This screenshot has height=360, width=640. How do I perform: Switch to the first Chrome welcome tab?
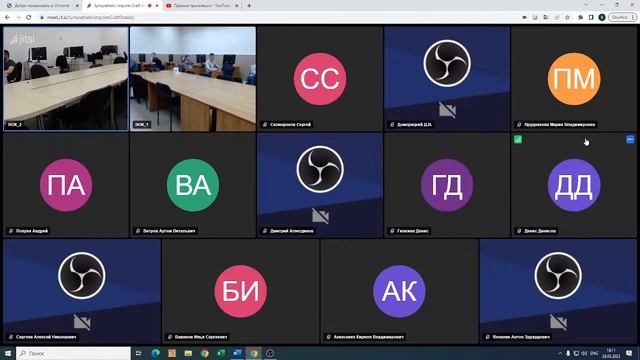click(x=41, y=6)
